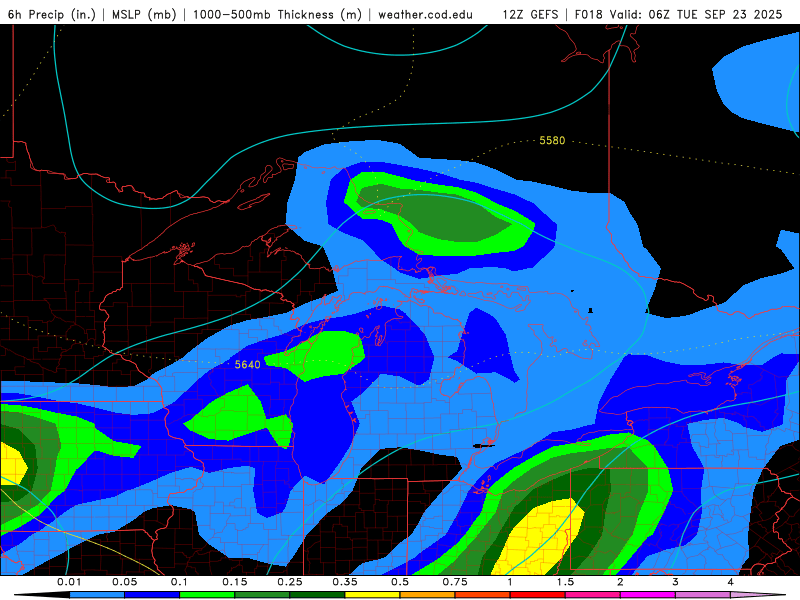This screenshot has width=800, height=600.
Task: Click the '1000-500mb Thickness (m)' header label
Action: pos(277,14)
